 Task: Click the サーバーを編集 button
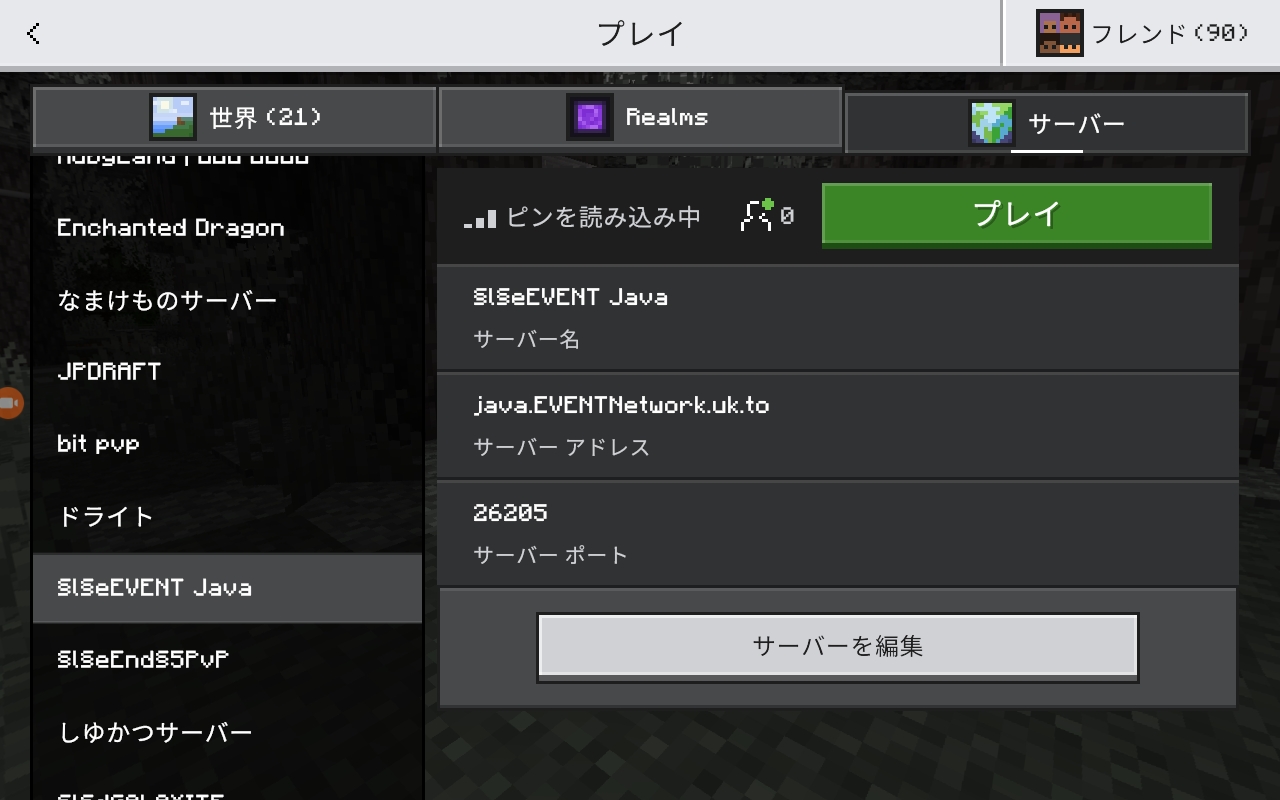click(x=838, y=647)
